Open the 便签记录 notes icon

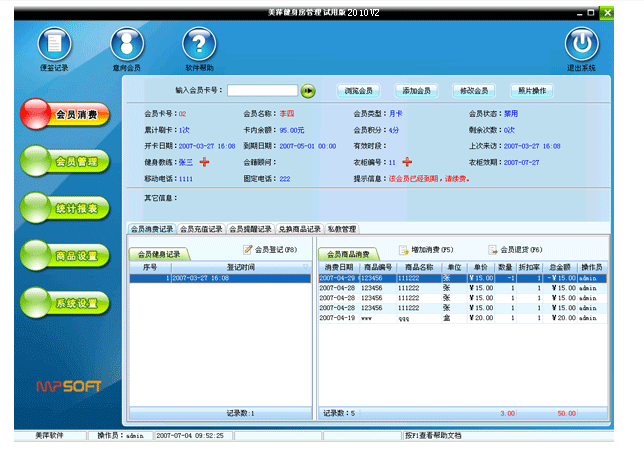coord(54,46)
